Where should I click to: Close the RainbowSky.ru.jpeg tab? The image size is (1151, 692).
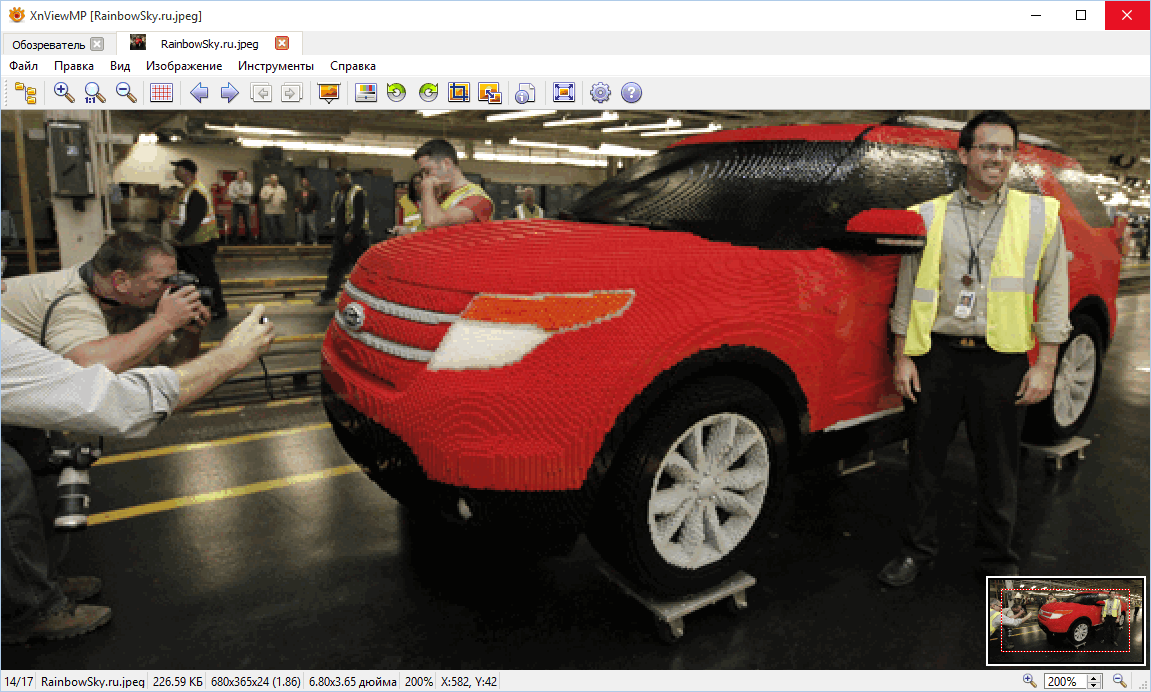coord(282,43)
